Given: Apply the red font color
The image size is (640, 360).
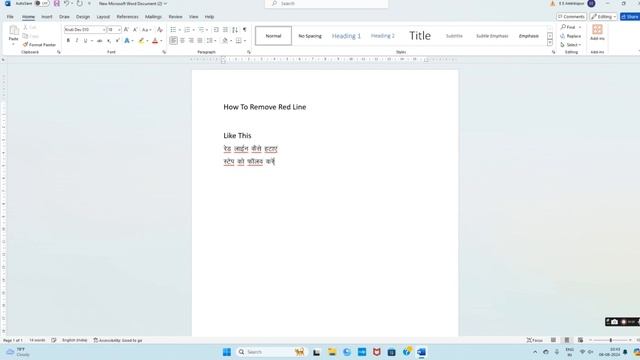Looking at the screenshot, I should 155,40.
